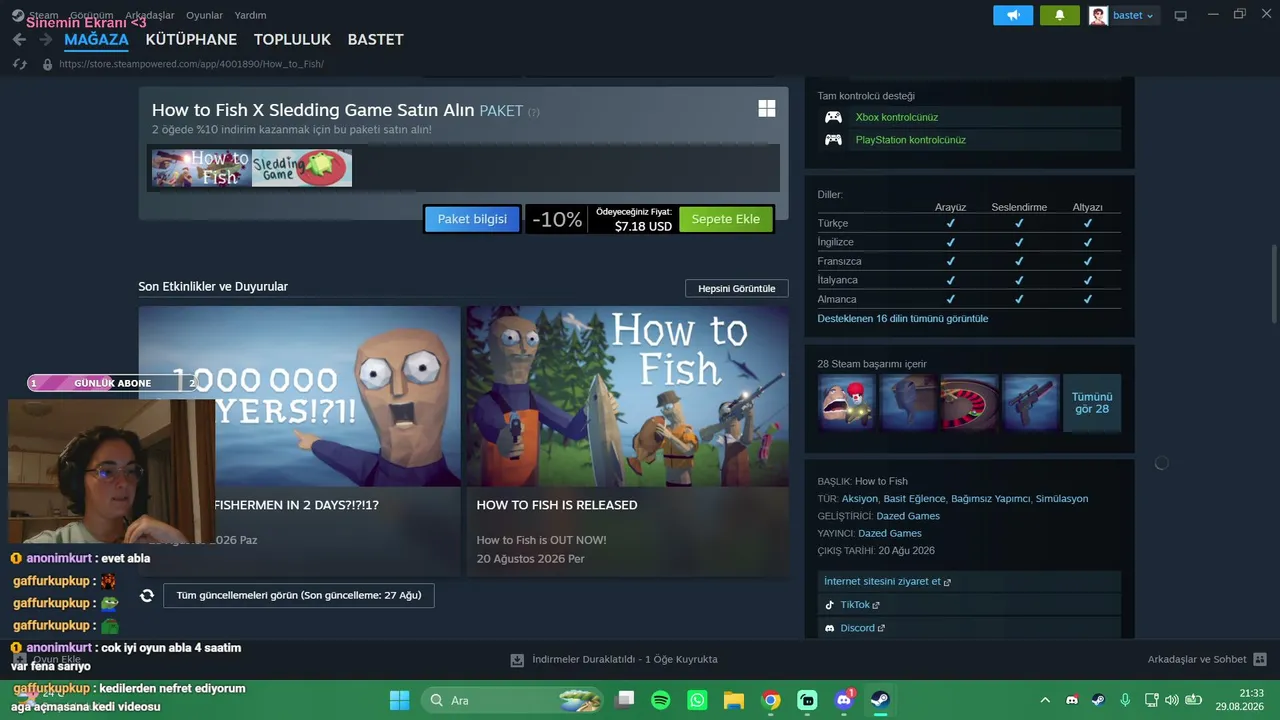Screen dimensions: 1280x720
Task: Click the Tümünü gör 28 achievements button
Action: [x=1092, y=403]
